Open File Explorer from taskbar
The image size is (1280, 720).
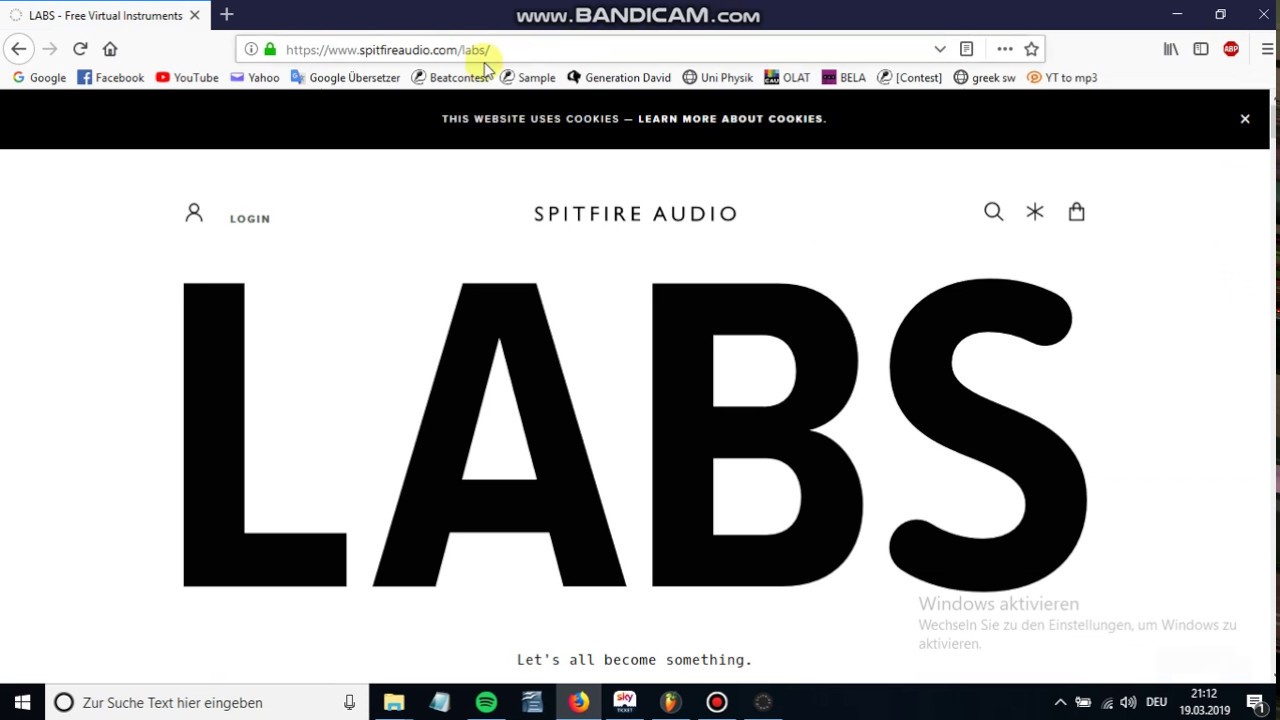(x=394, y=702)
